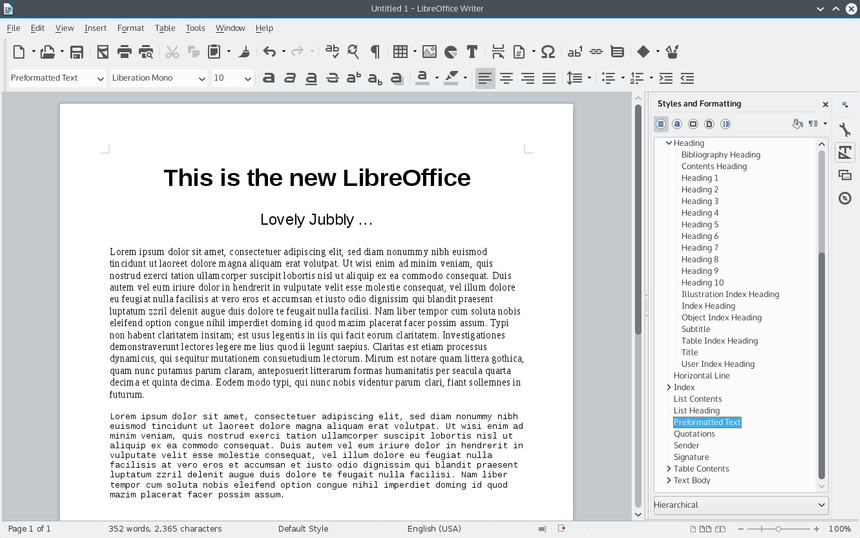Select the Quotations style
This screenshot has width=860, height=538.
point(694,434)
